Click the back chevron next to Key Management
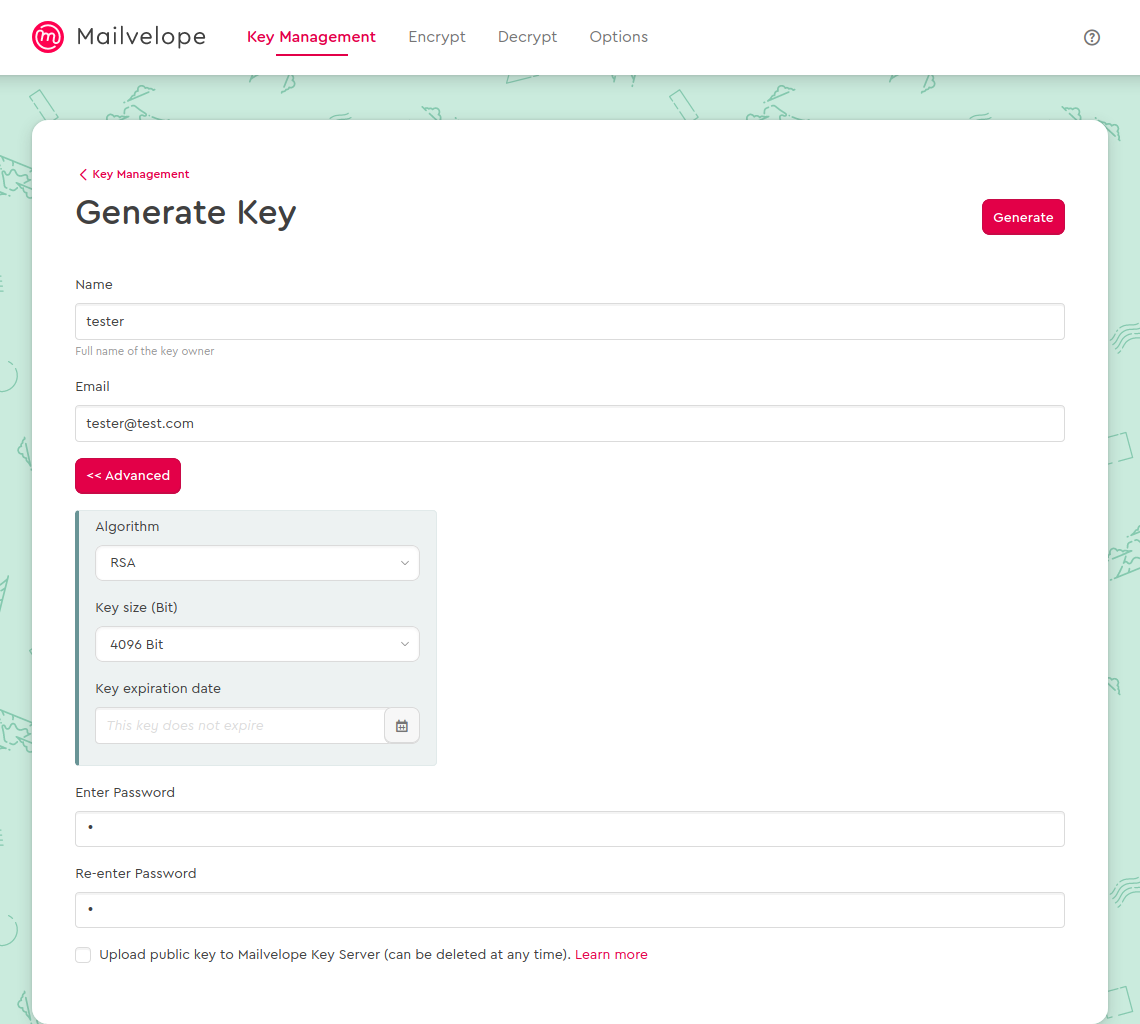 82,174
